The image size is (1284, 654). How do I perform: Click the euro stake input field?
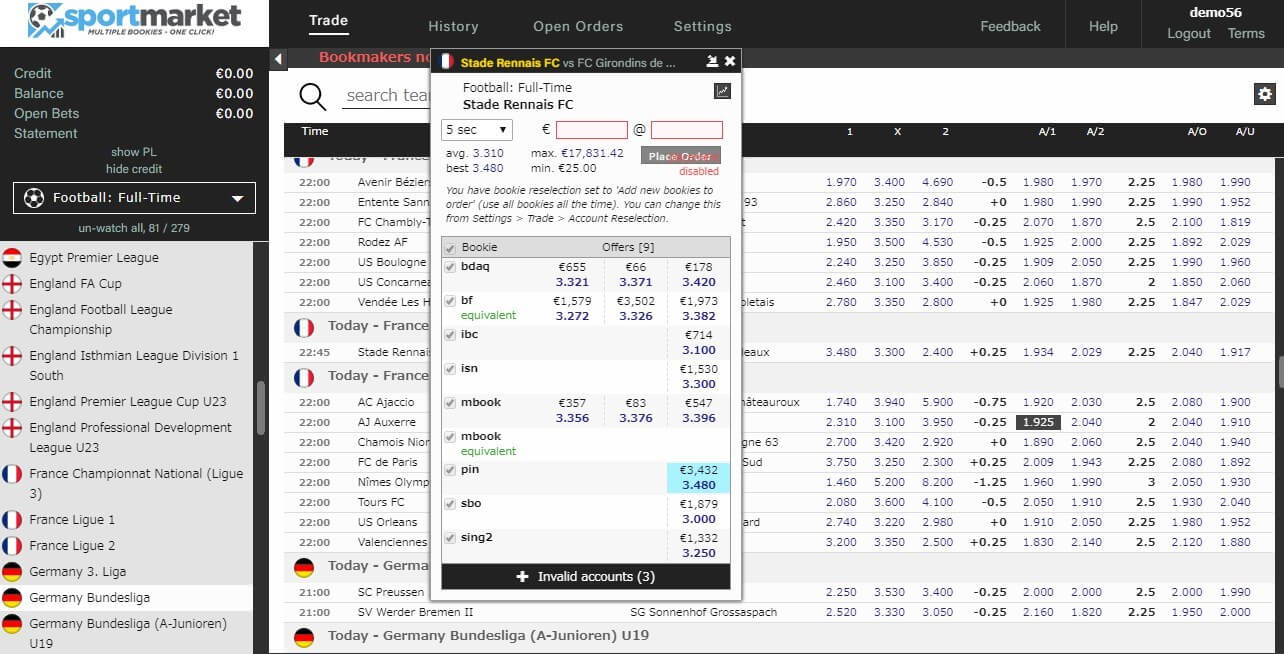pos(592,130)
